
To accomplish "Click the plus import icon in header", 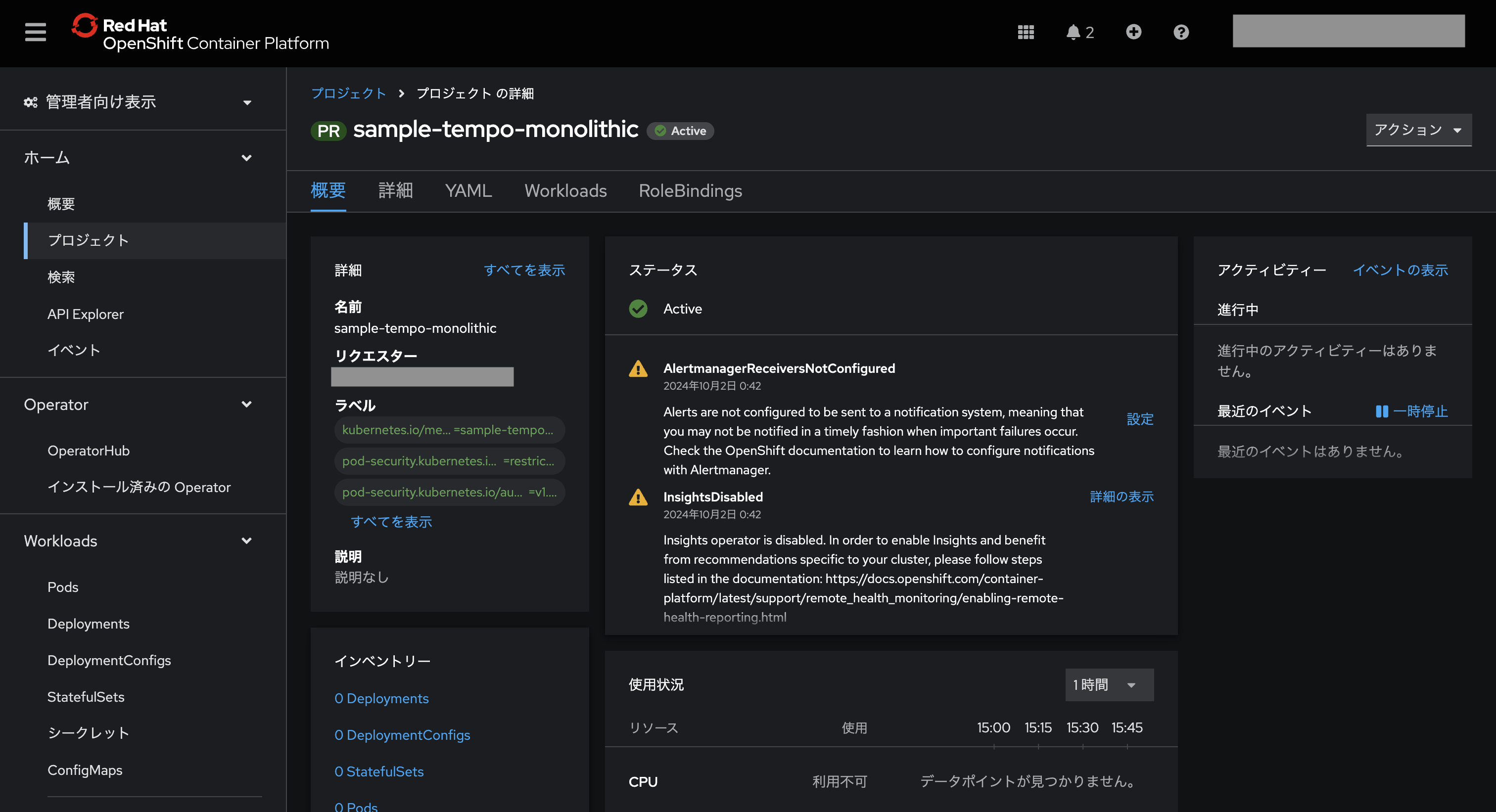I will tap(1133, 32).
